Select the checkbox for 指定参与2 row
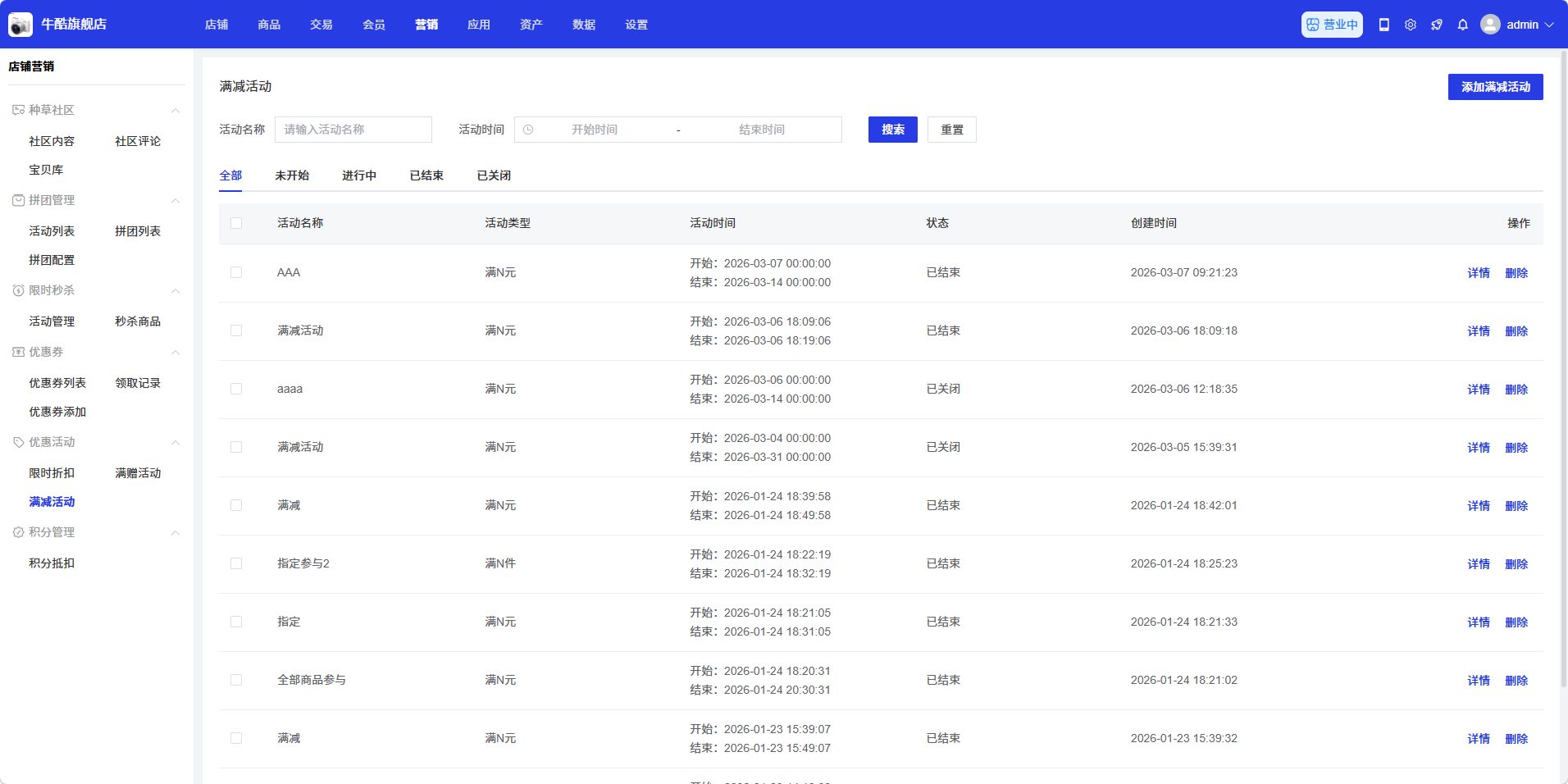 (236, 563)
